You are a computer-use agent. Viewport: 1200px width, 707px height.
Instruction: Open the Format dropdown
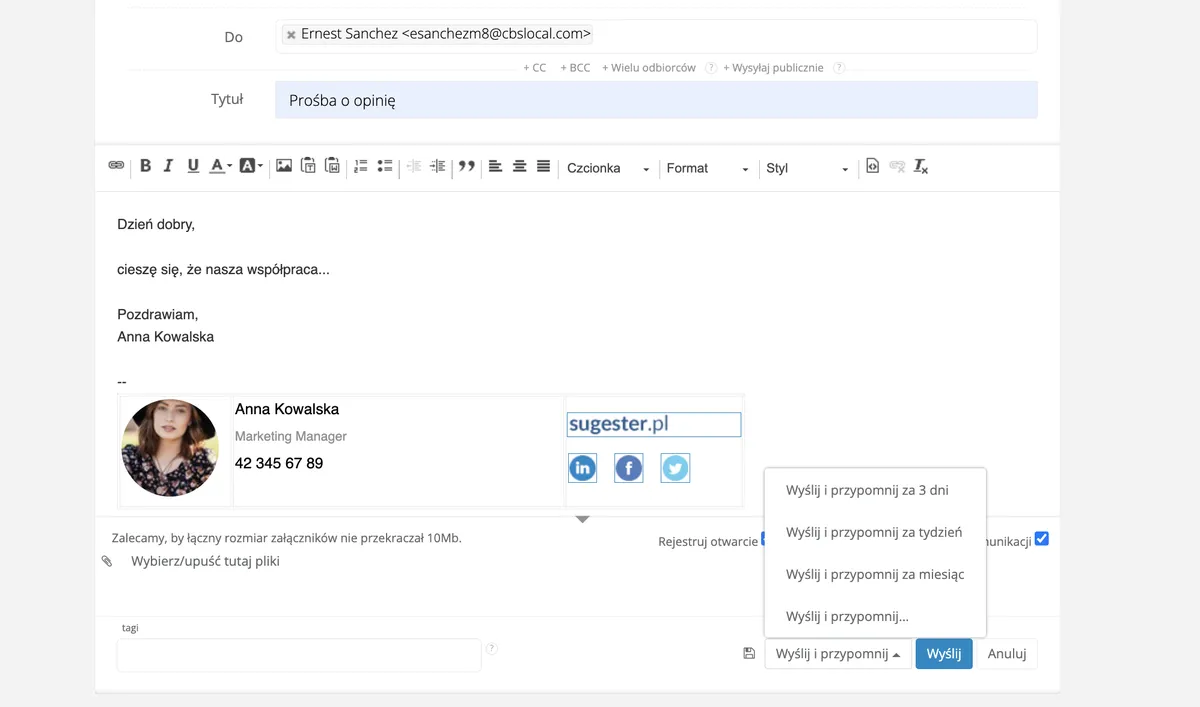pyautogui.click(x=708, y=168)
